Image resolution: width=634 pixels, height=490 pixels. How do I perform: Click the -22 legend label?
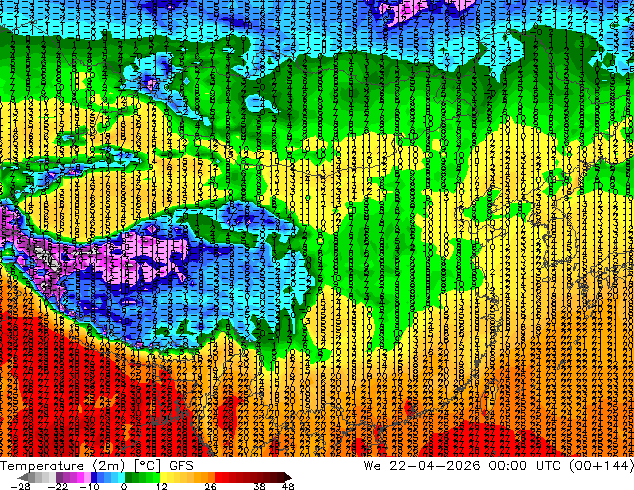(58, 486)
